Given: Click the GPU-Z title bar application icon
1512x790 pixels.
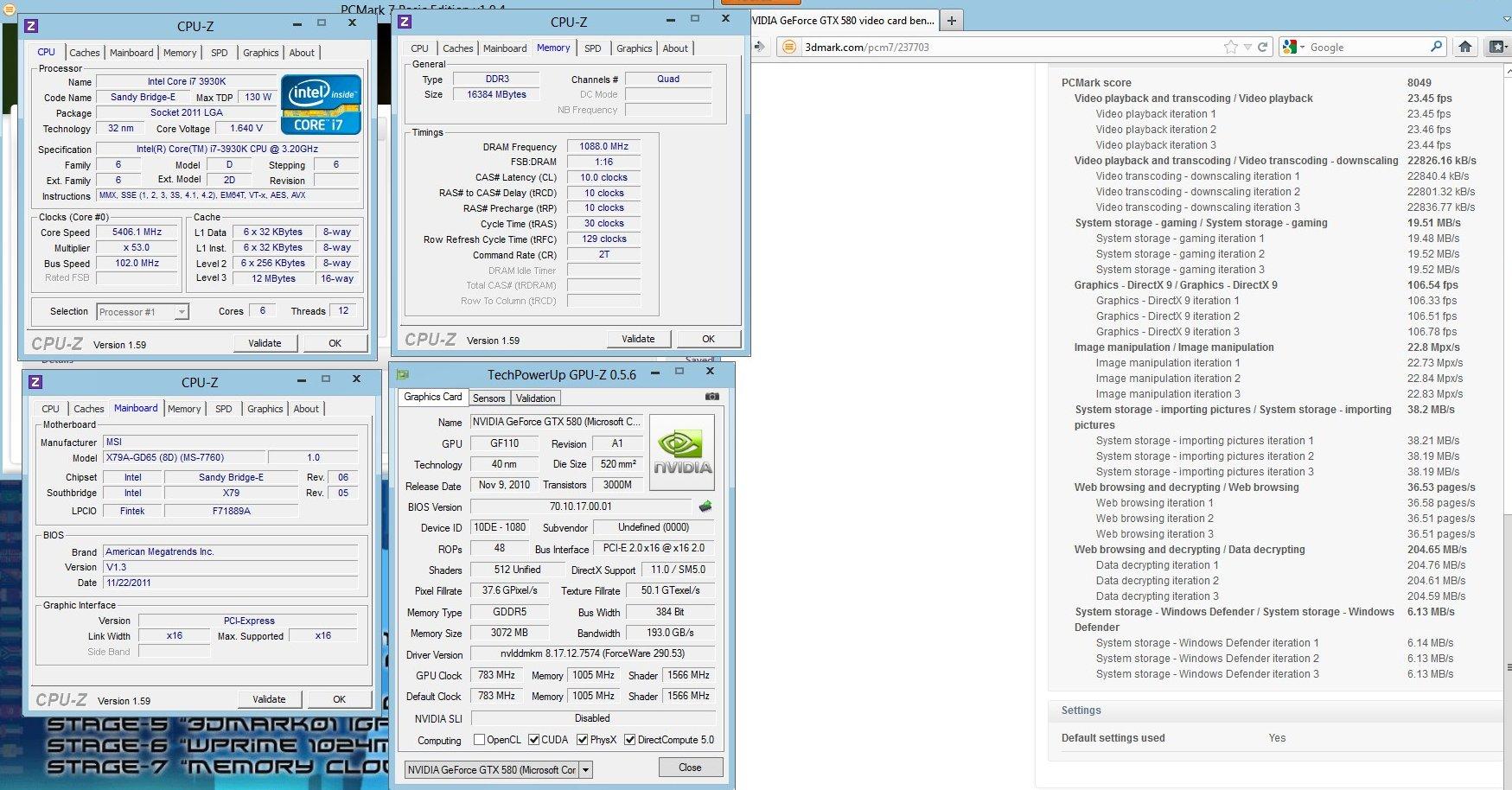Looking at the screenshot, I should point(403,375).
